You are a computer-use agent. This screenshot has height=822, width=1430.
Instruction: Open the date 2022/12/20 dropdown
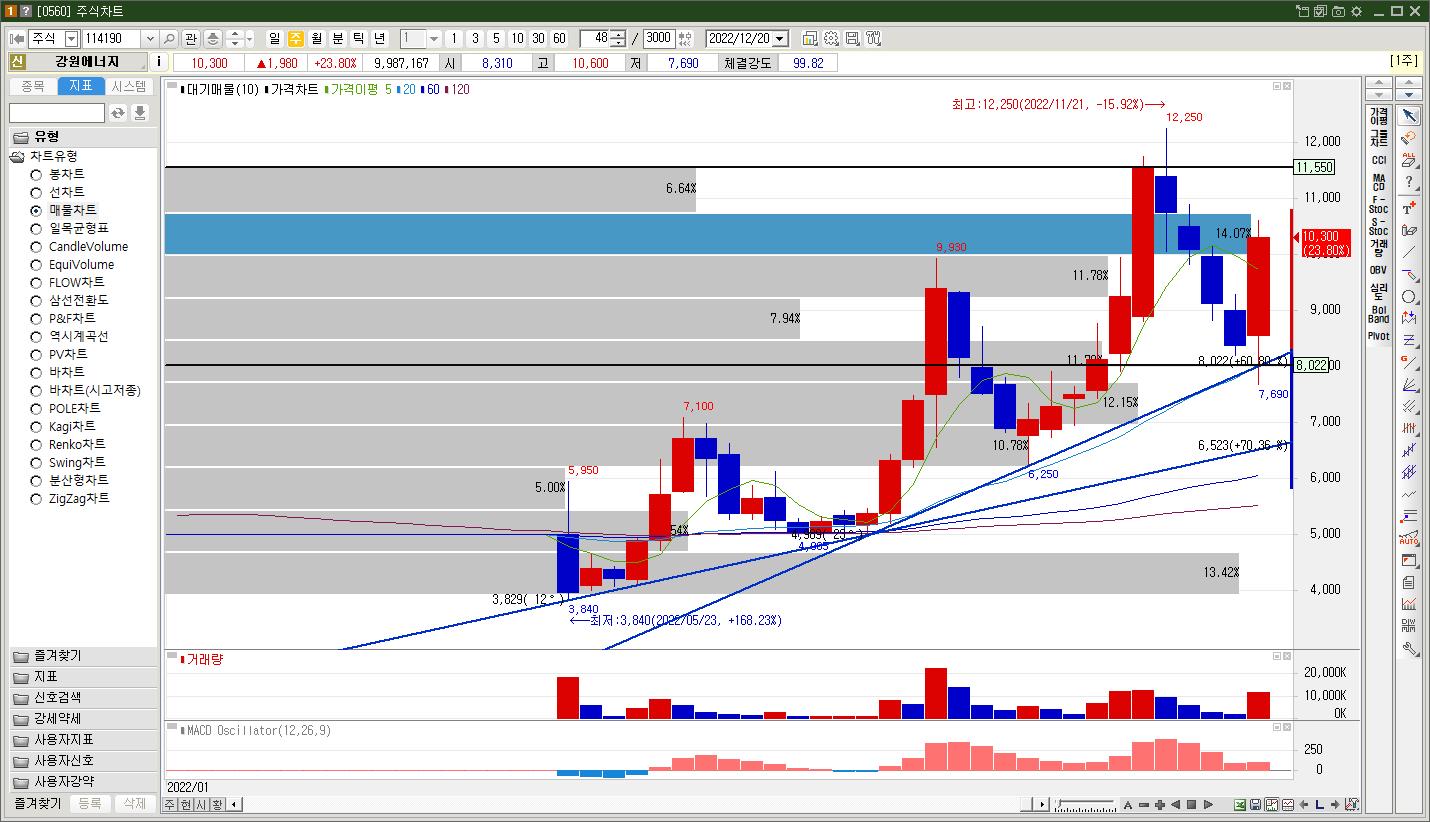(x=780, y=38)
